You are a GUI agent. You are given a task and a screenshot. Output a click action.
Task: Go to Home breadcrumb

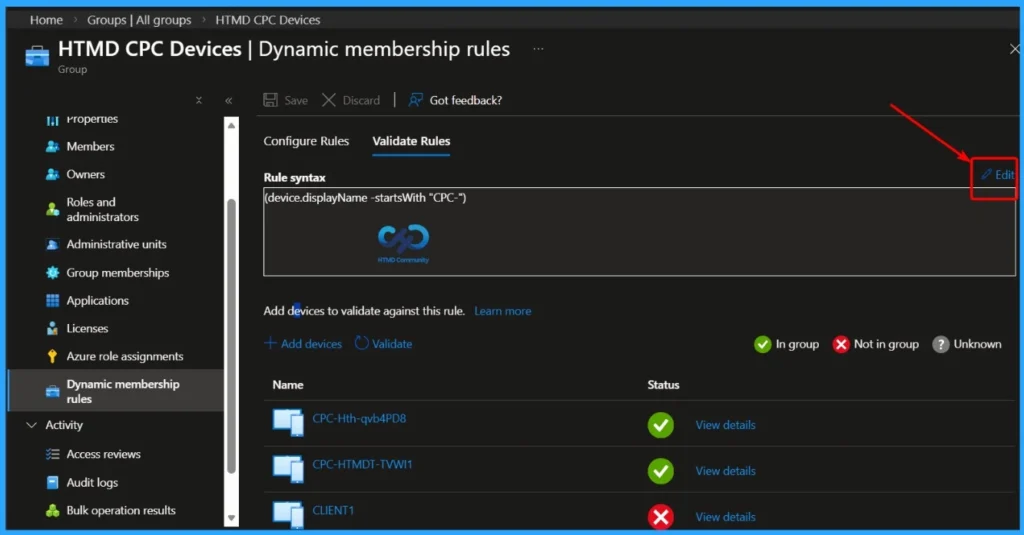pos(46,20)
